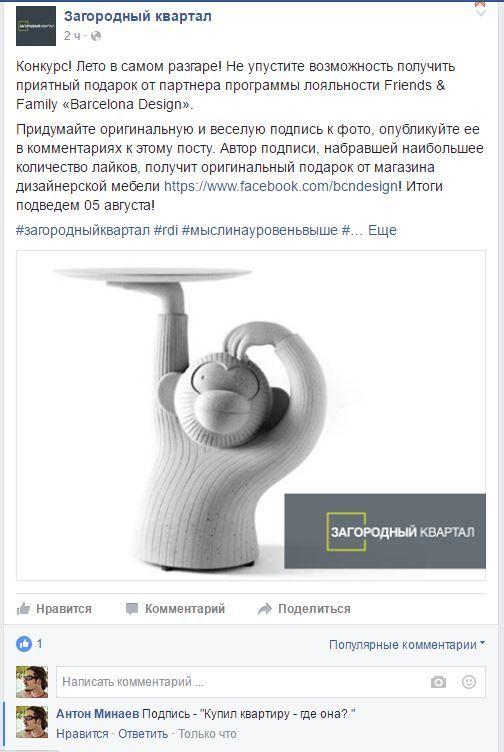Open the emoji smiley picker
This screenshot has width=504, height=752.
pos(469,682)
